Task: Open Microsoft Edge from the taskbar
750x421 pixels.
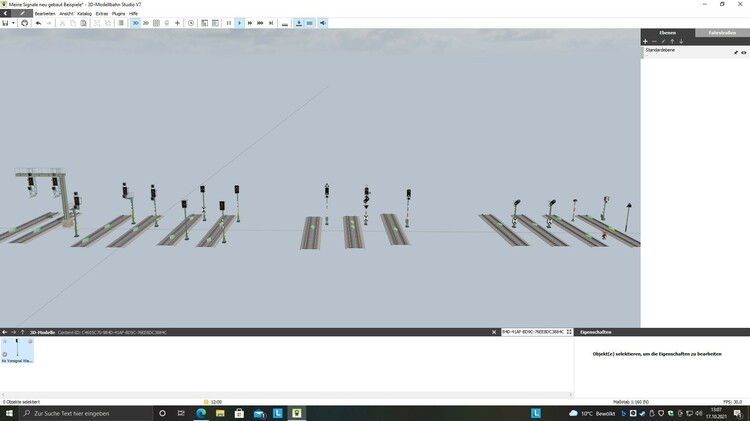Action: pyautogui.click(x=201, y=413)
